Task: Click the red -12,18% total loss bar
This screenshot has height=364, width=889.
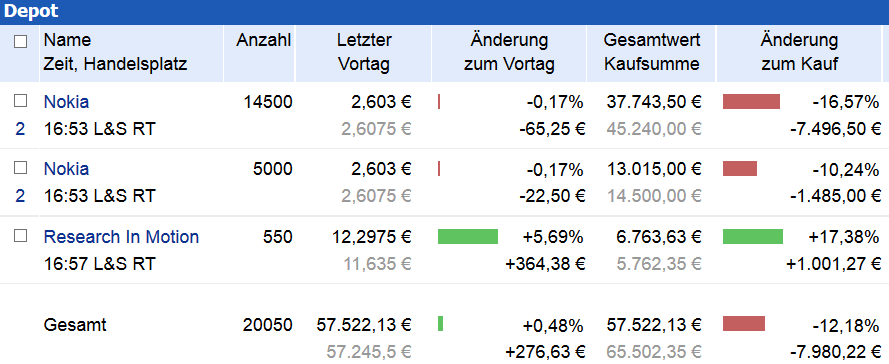Action: (x=744, y=324)
